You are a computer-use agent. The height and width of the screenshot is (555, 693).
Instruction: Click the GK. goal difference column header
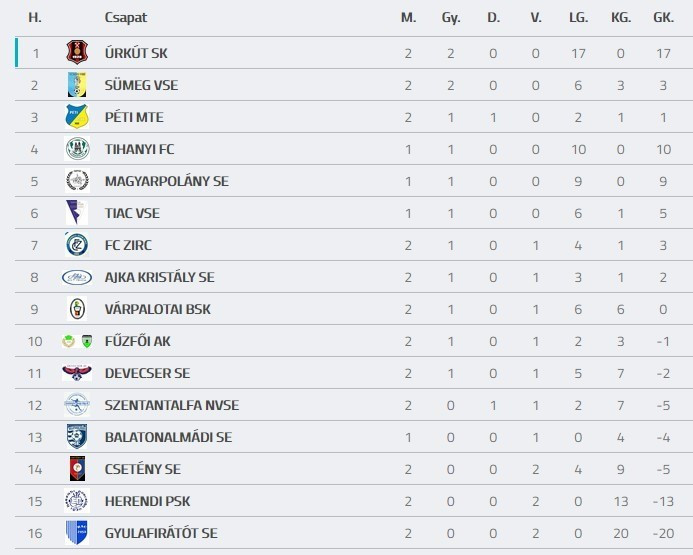pyautogui.click(x=663, y=18)
